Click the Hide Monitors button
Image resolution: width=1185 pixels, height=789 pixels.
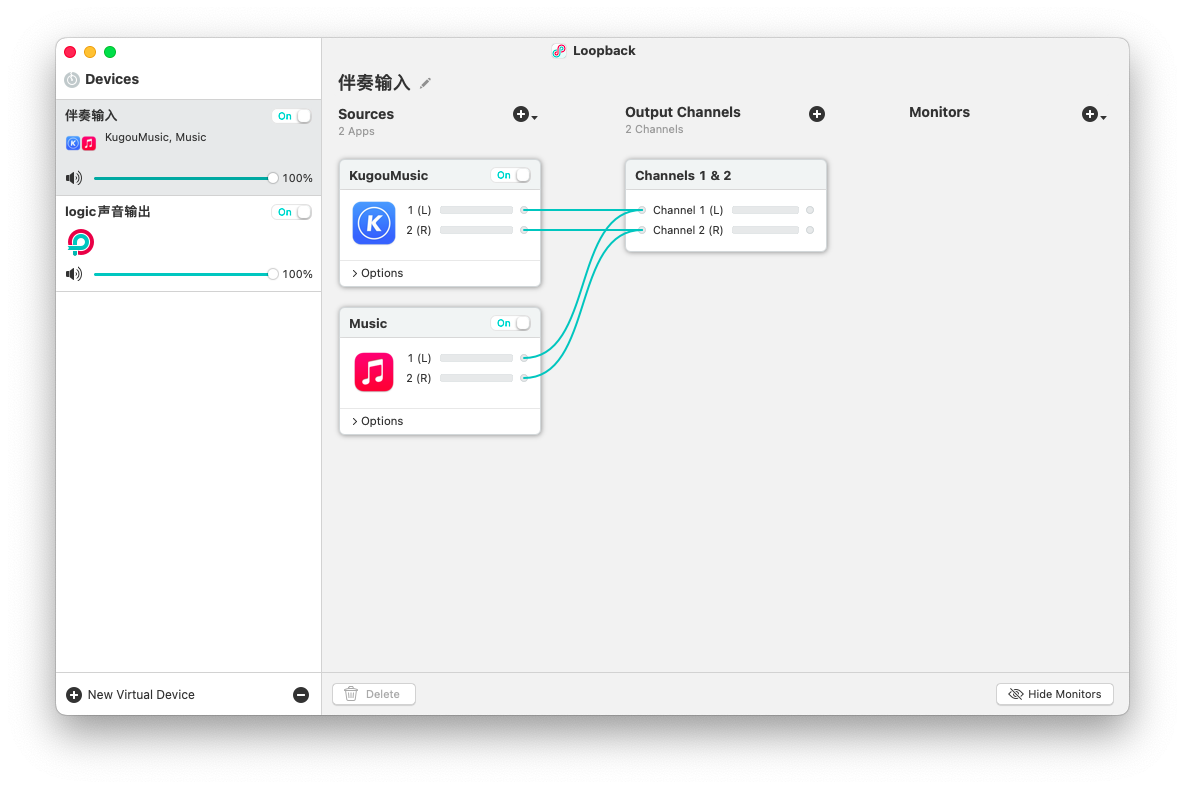[1055, 694]
